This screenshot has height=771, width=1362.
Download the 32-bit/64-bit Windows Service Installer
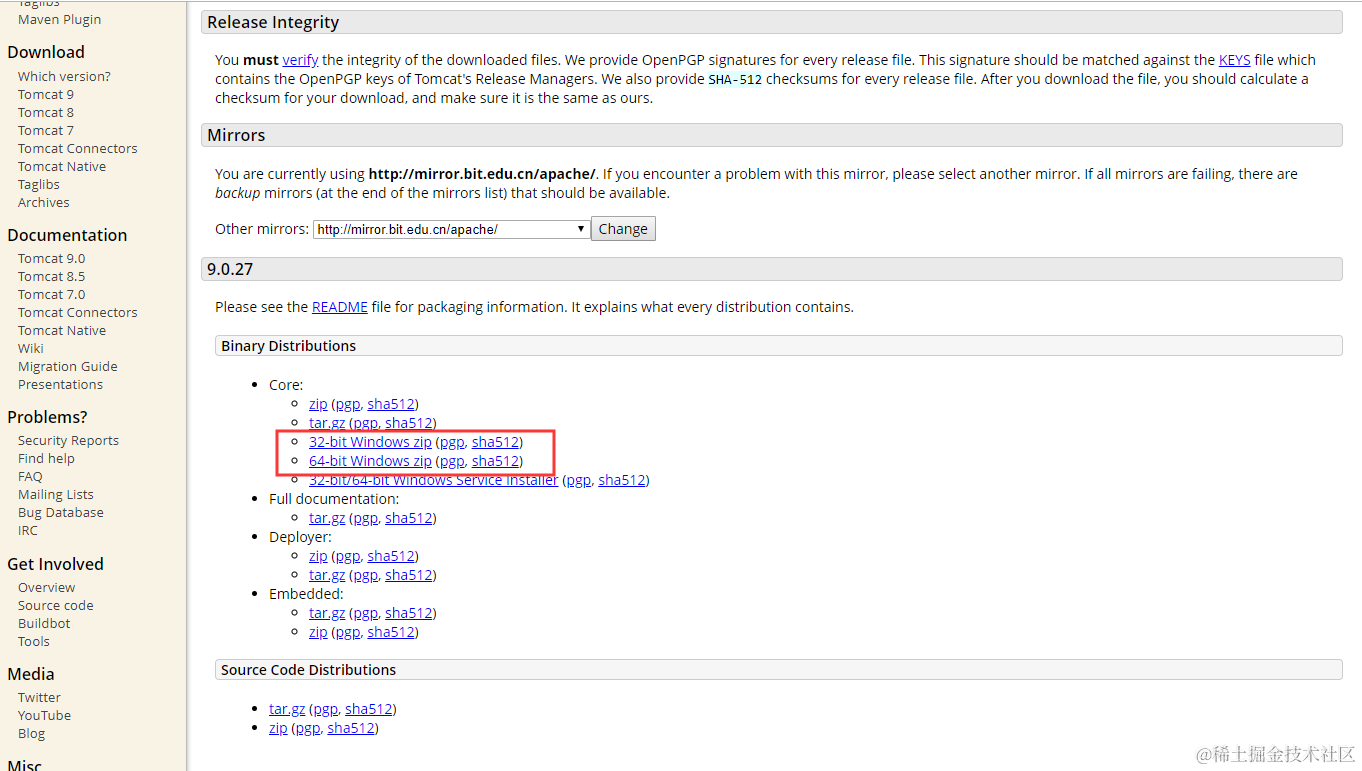point(434,480)
